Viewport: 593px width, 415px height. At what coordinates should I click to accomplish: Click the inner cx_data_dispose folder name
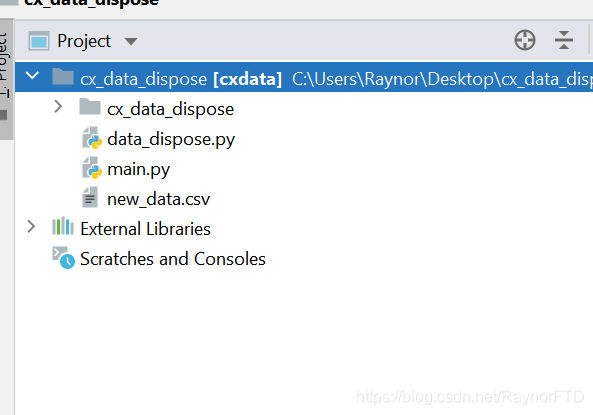coord(170,109)
